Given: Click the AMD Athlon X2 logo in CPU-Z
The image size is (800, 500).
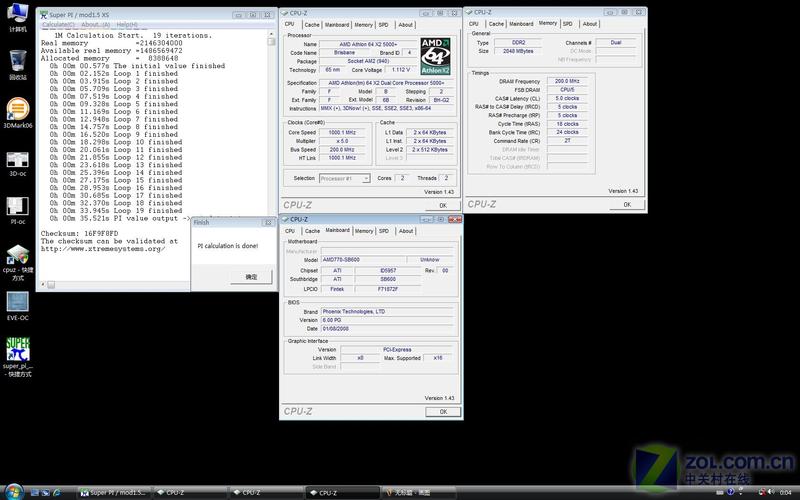Looking at the screenshot, I should [x=435, y=56].
